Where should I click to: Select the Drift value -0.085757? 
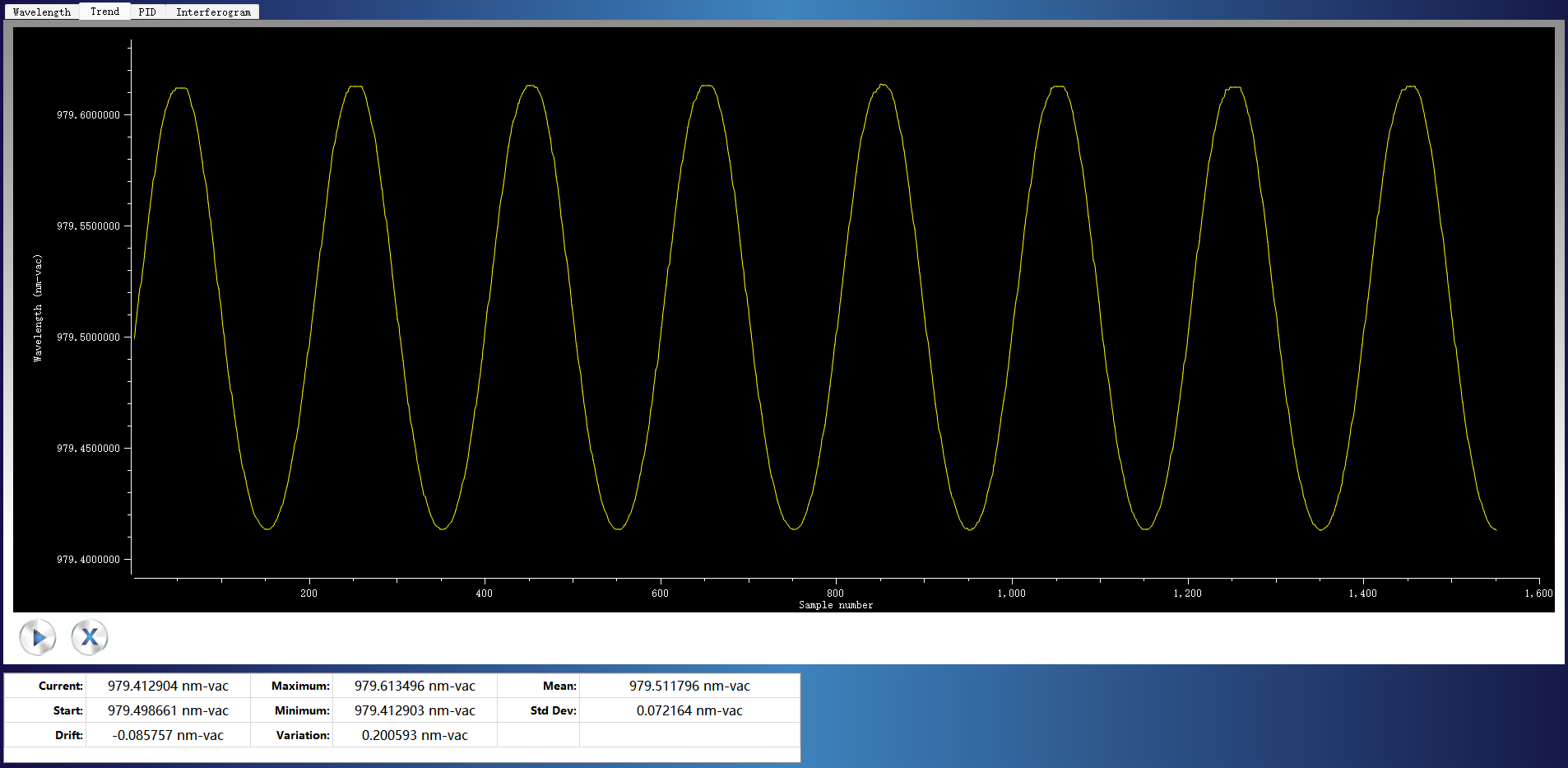pyautogui.click(x=168, y=735)
